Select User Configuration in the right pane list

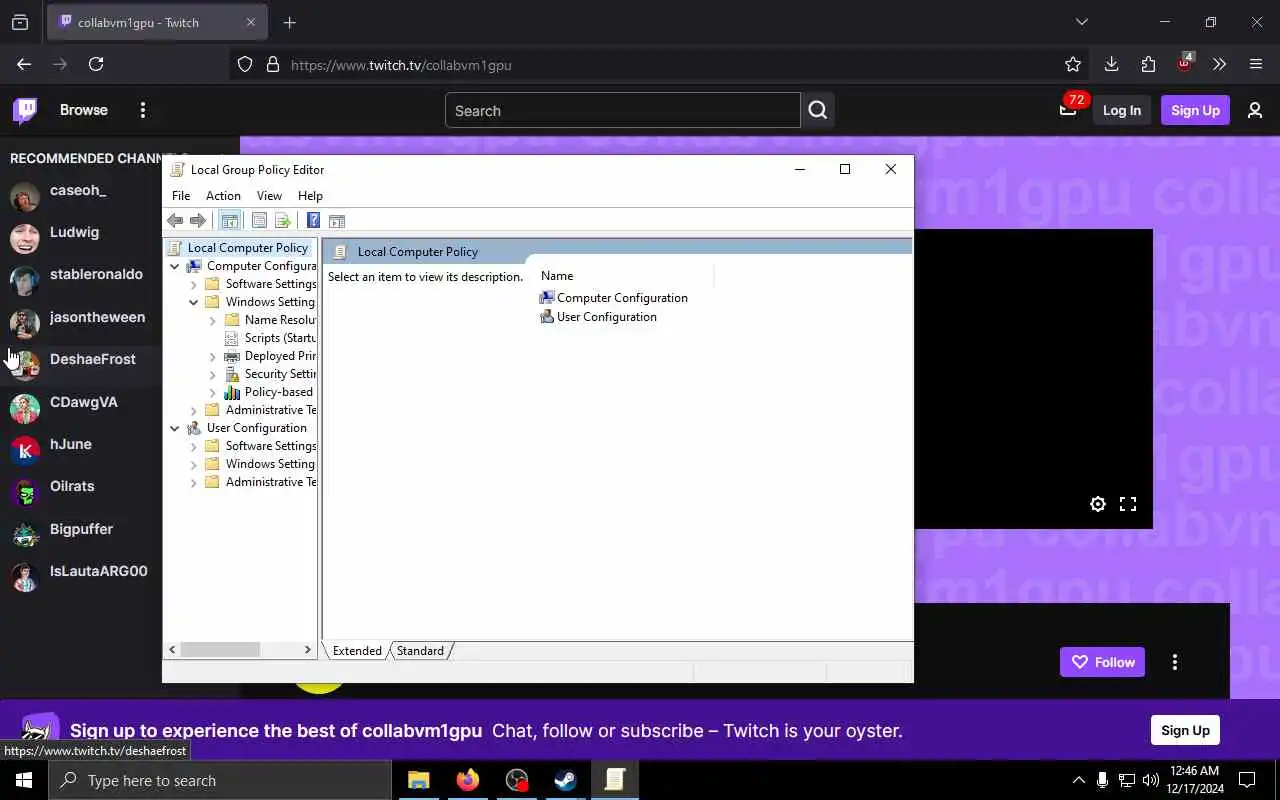click(x=598, y=317)
